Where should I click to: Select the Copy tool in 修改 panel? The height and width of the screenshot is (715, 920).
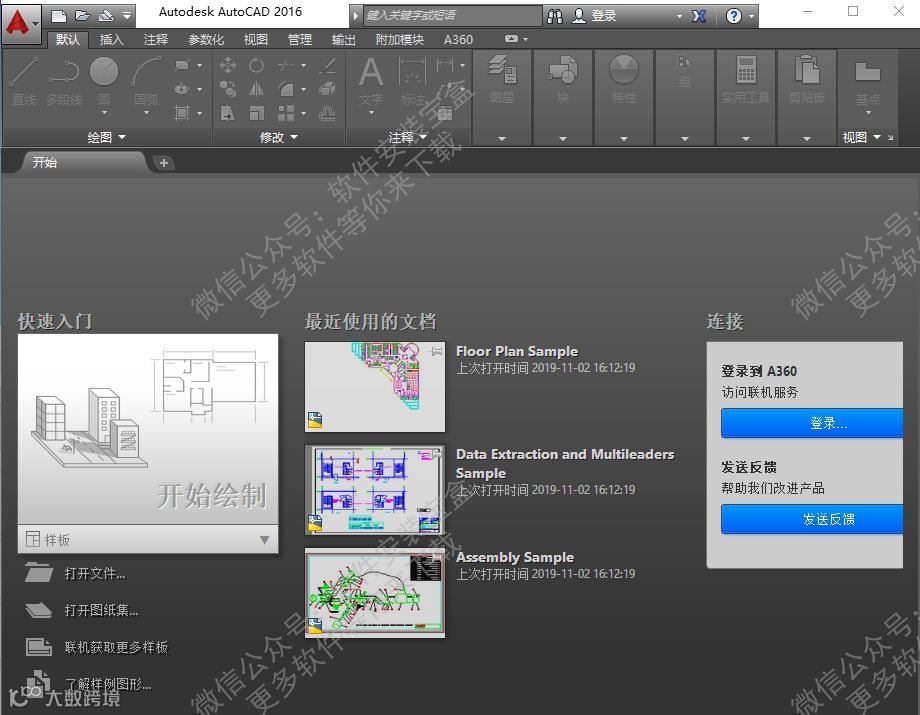pyautogui.click(x=228, y=89)
